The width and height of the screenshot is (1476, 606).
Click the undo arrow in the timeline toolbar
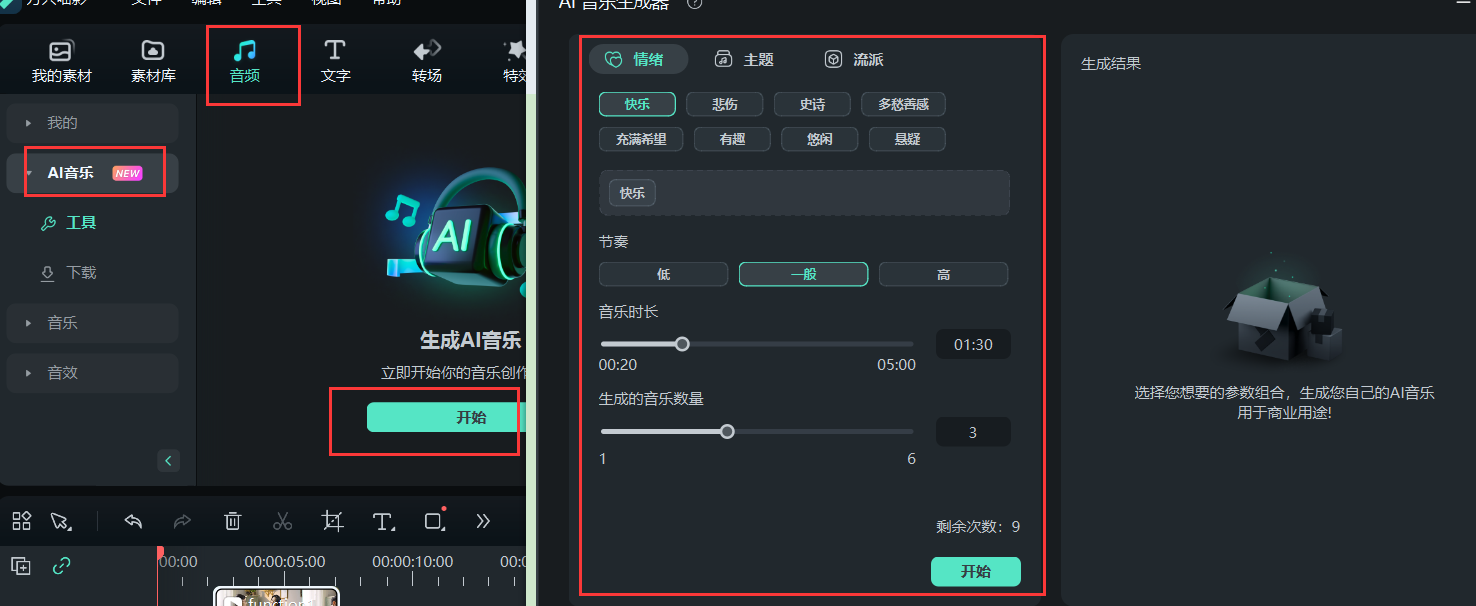(133, 521)
